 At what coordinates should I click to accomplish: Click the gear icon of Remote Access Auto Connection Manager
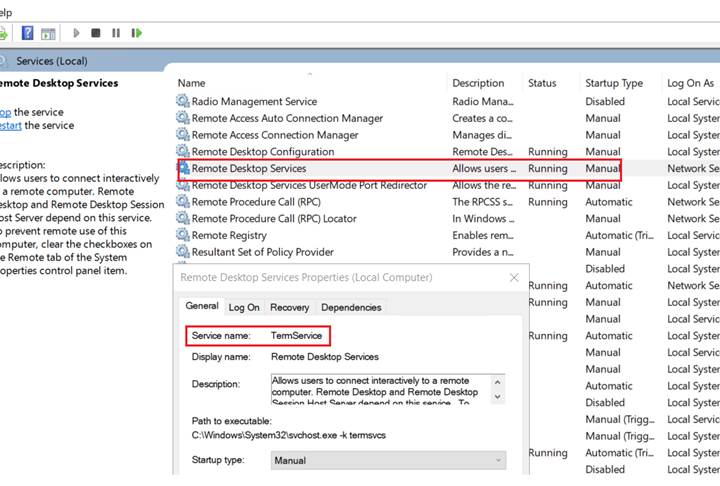[183, 118]
